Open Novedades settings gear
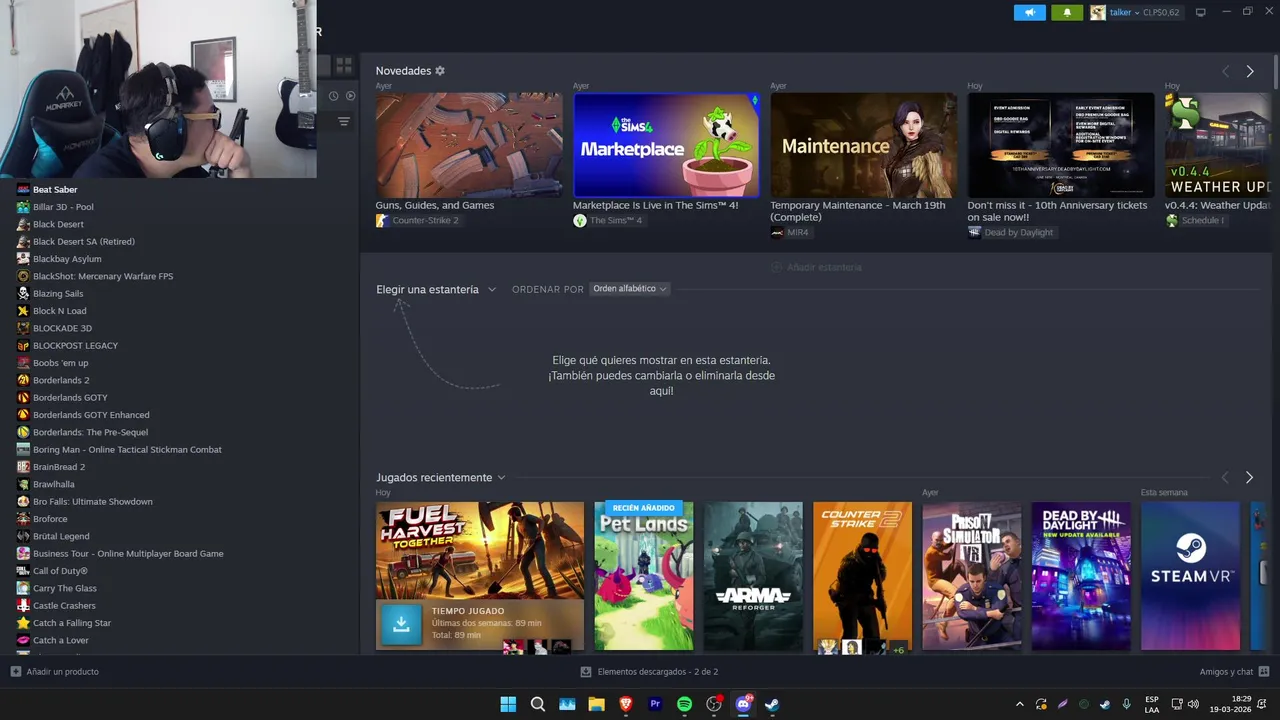1280x720 pixels. (x=440, y=71)
